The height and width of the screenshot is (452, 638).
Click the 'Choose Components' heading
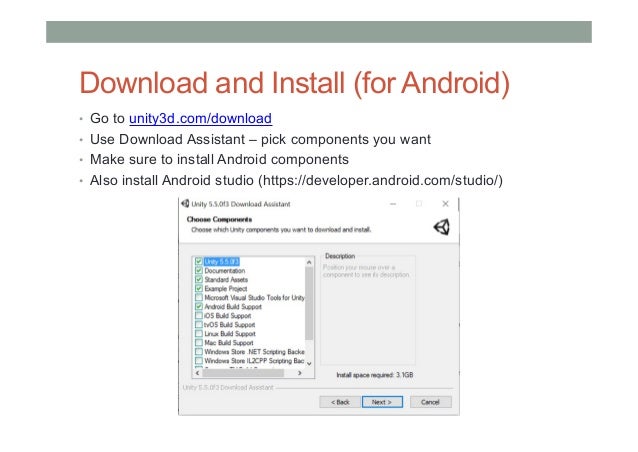tap(219, 219)
